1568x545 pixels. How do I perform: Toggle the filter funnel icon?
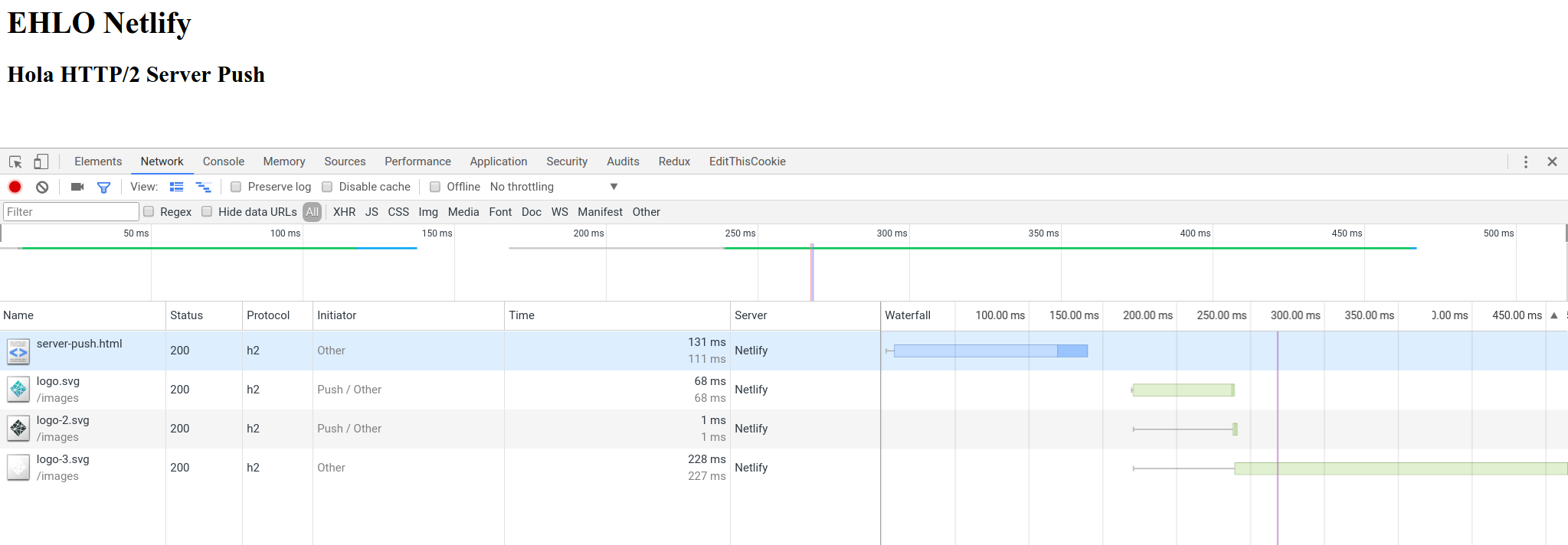click(103, 187)
